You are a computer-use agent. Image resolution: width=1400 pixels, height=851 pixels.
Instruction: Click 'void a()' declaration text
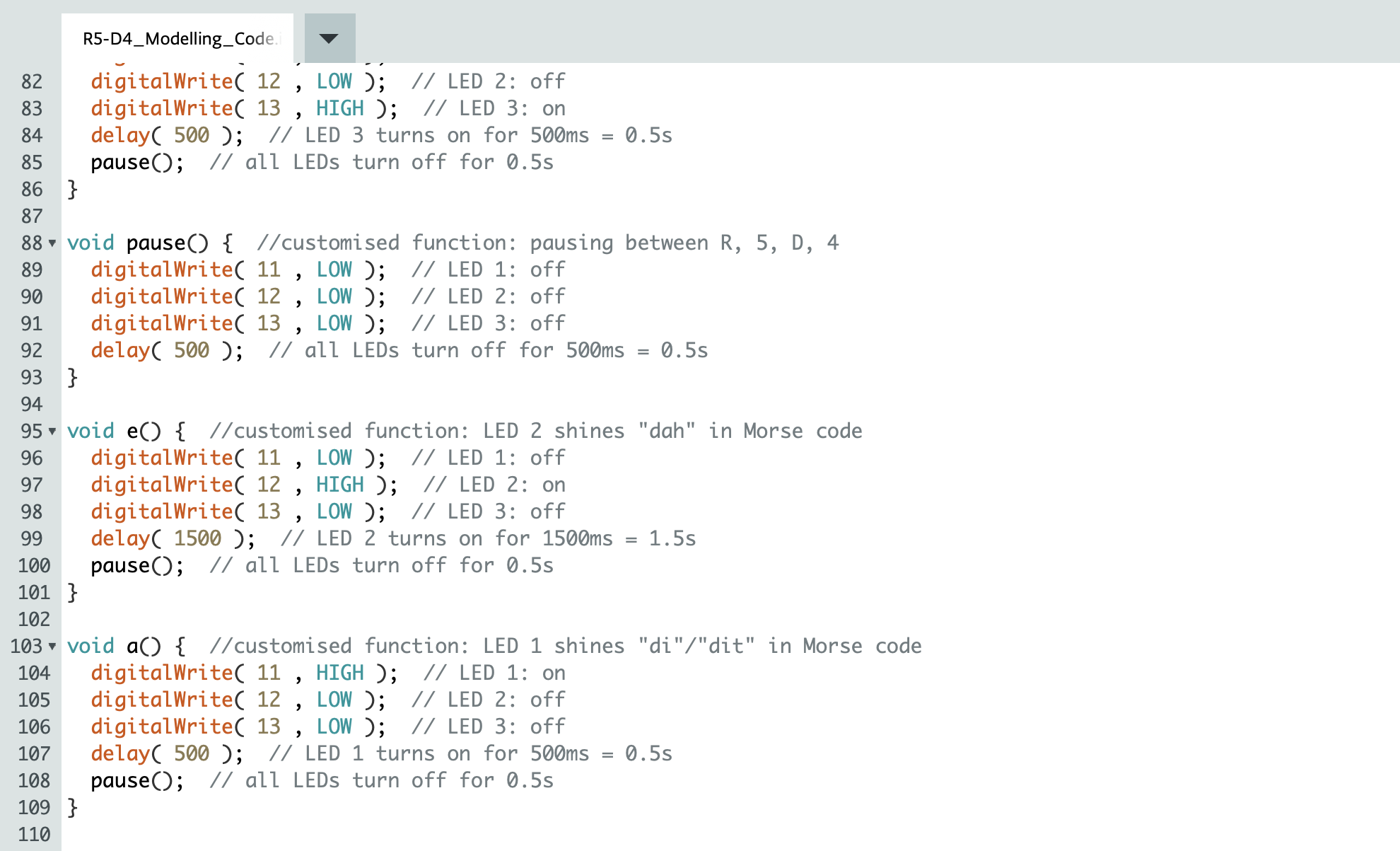114,647
